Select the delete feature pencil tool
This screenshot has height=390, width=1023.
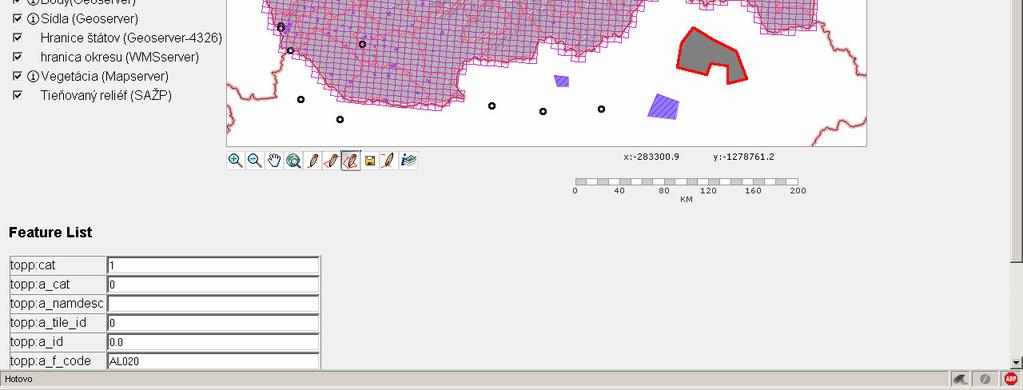[x=389, y=160]
